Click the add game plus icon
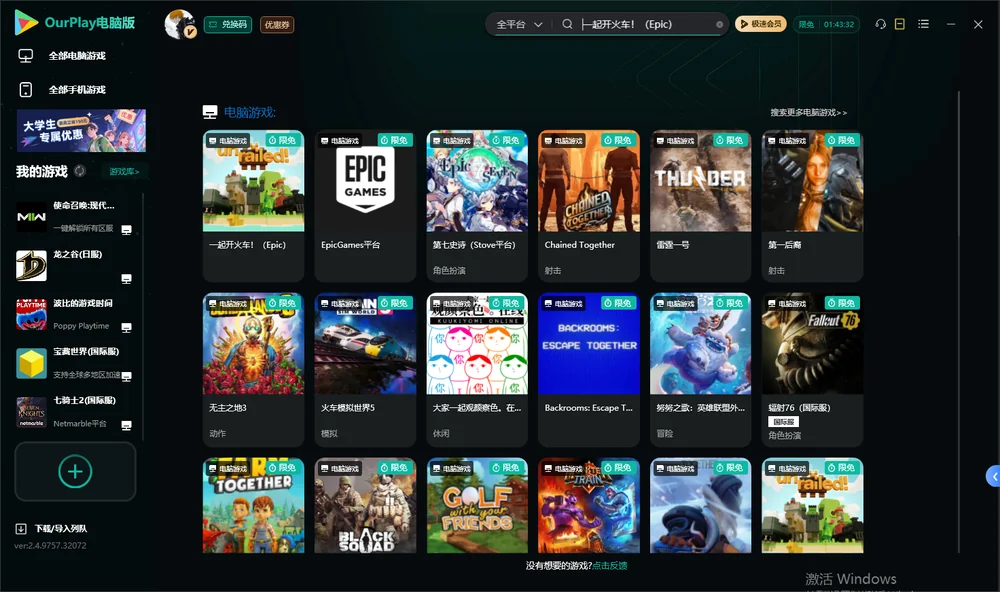The image size is (1000, 592). [75, 471]
